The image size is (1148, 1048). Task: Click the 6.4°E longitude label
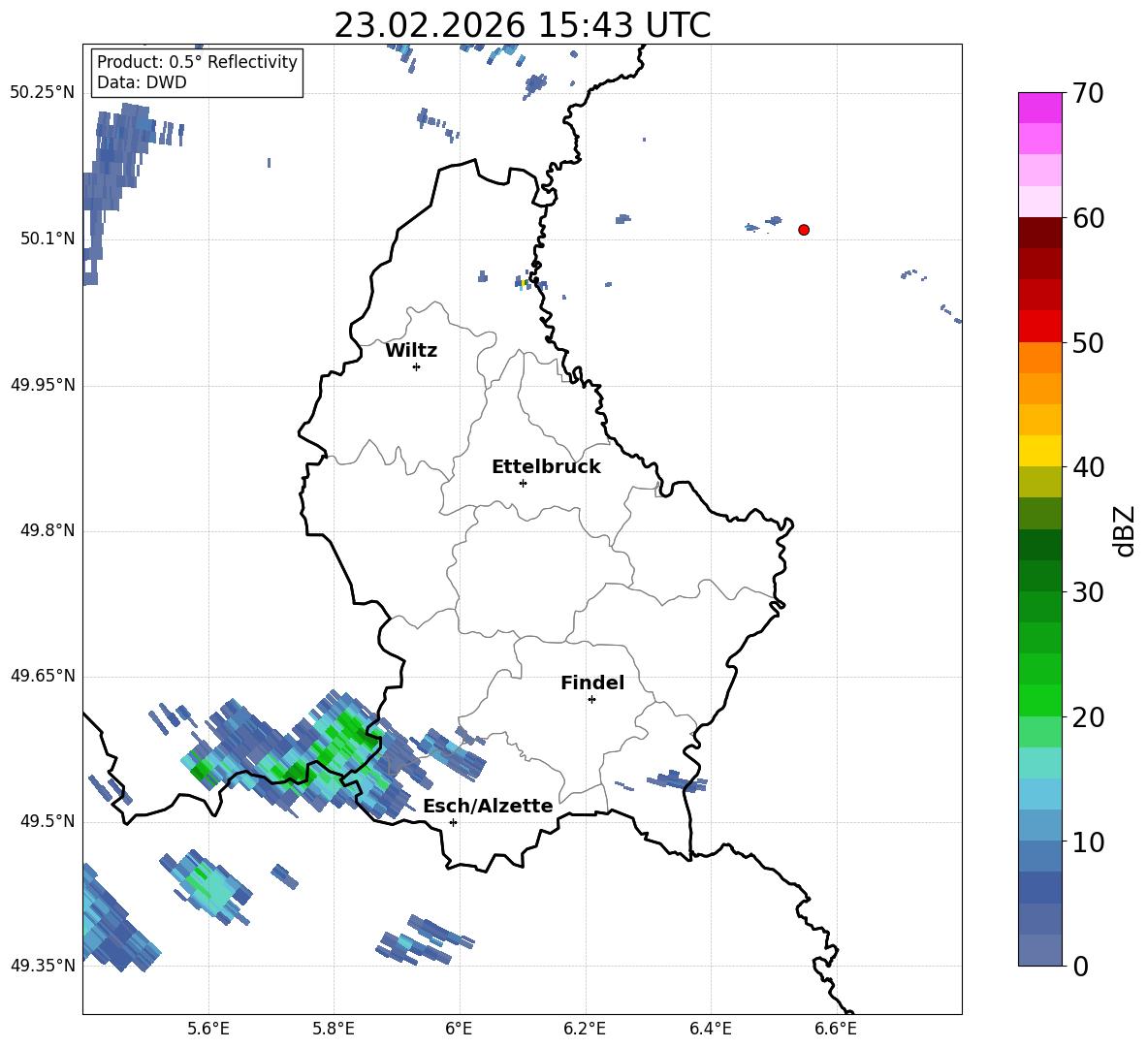tap(710, 1029)
